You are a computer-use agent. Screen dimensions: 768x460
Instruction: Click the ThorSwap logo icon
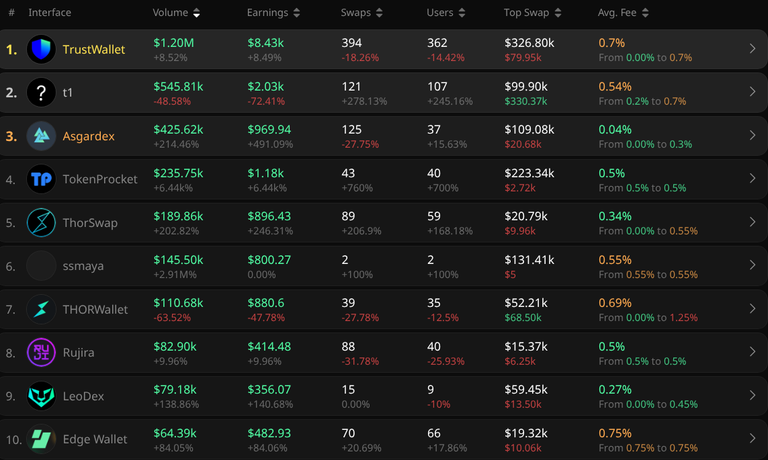[41, 222]
